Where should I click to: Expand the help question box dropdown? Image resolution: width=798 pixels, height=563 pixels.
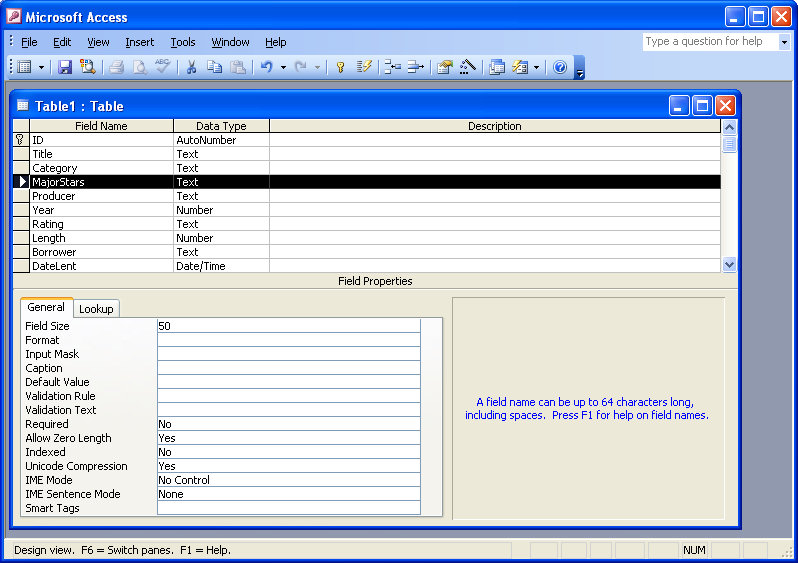[784, 42]
